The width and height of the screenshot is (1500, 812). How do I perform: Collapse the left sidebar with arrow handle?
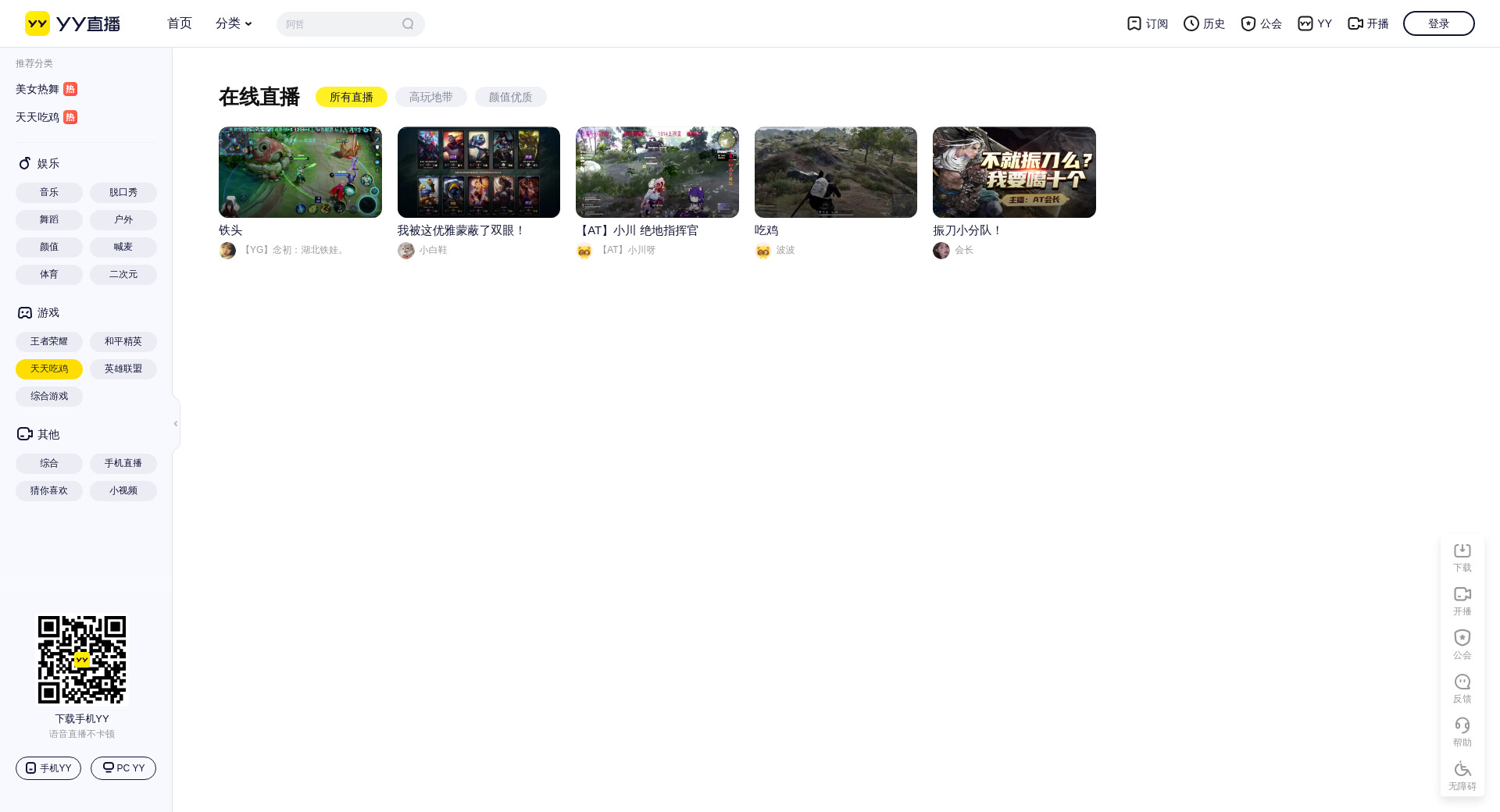[x=176, y=423]
